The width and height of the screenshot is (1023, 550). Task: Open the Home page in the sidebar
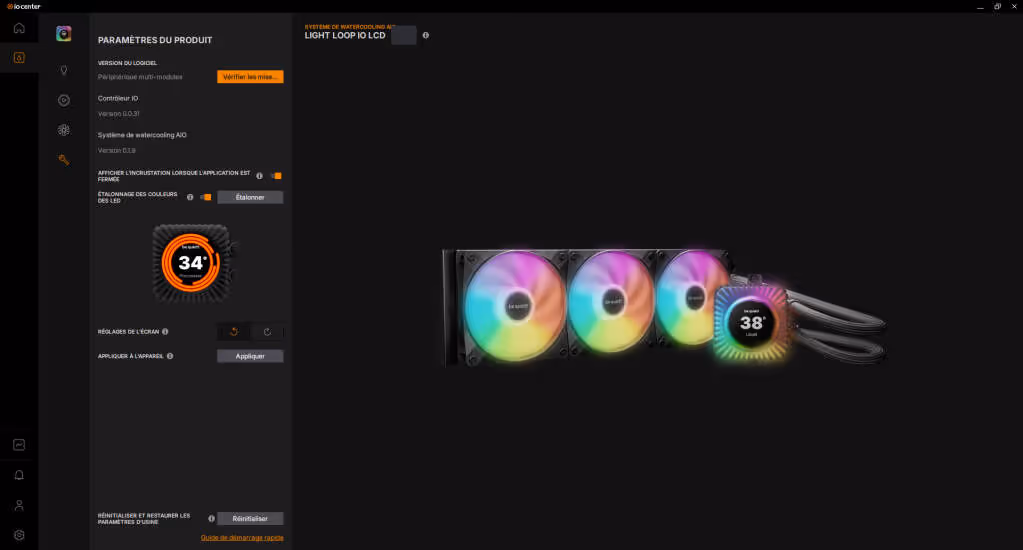19,28
